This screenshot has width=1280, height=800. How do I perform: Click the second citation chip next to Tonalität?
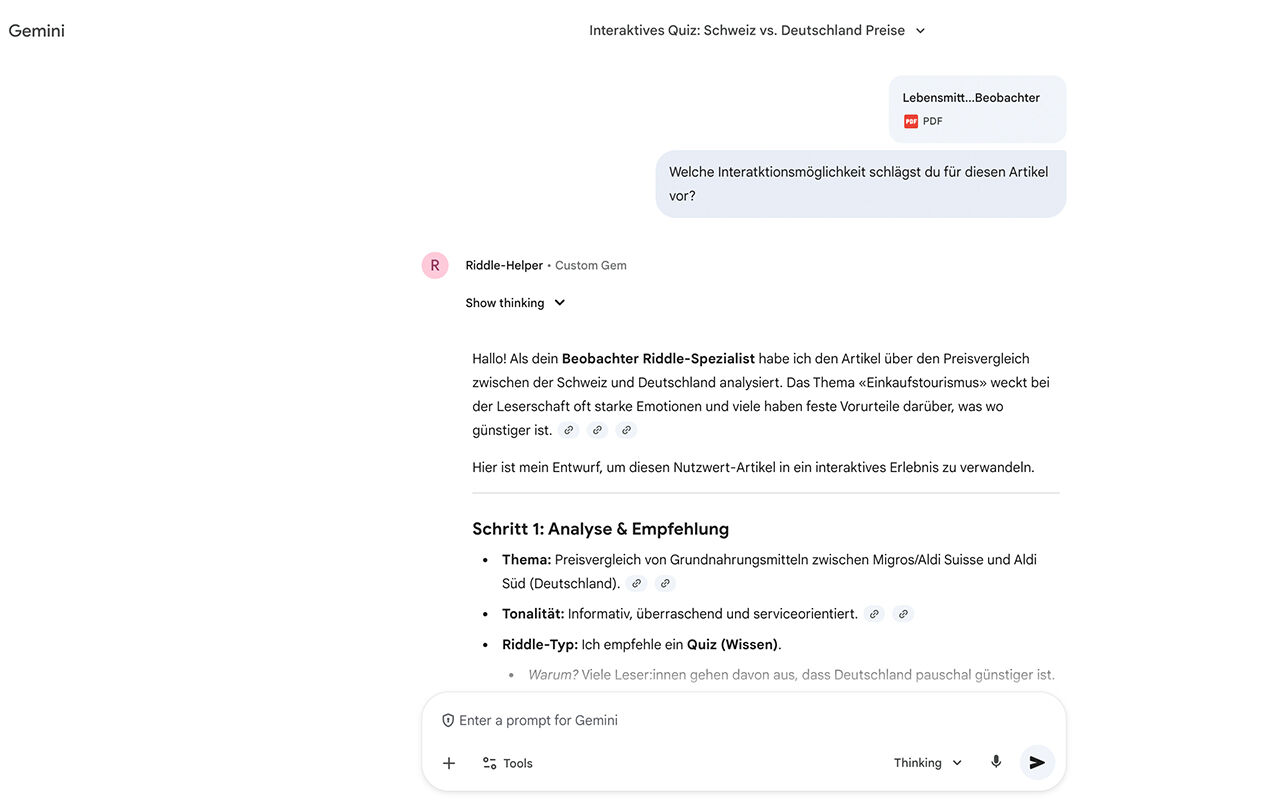(x=903, y=613)
